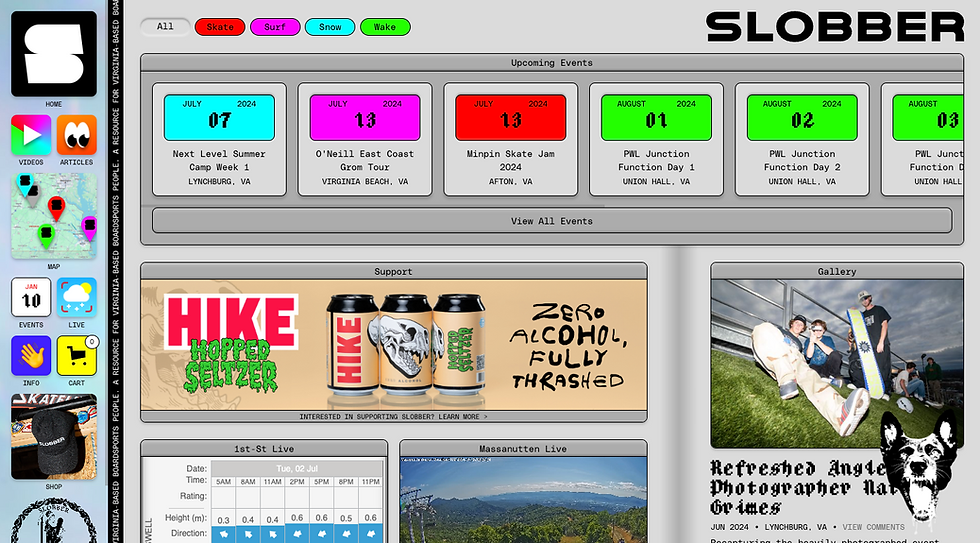Image resolution: width=980 pixels, height=543 pixels.
Task: Open the Events calendar icon
Action: click(x=31, y=297)
